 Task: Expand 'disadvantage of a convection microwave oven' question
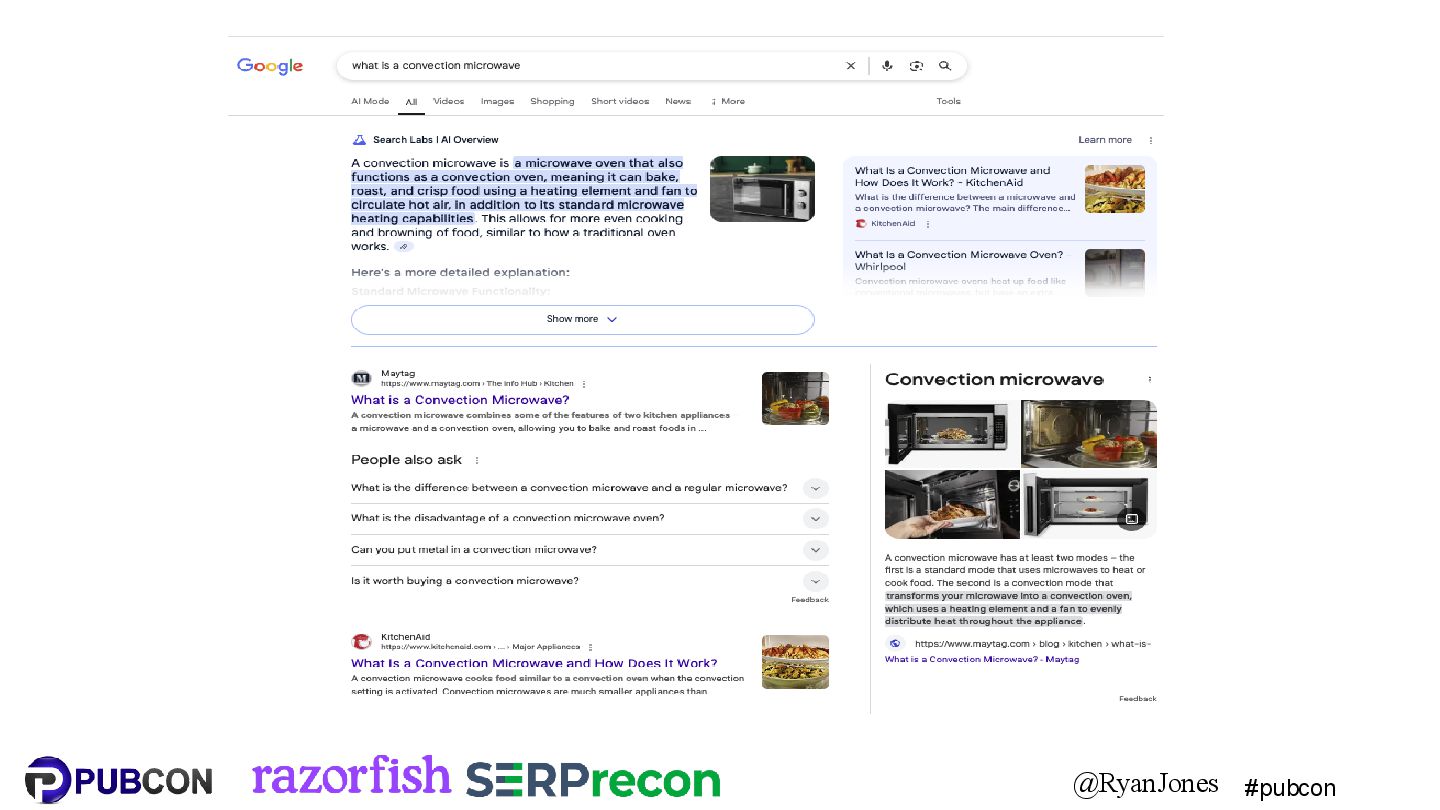589,518
